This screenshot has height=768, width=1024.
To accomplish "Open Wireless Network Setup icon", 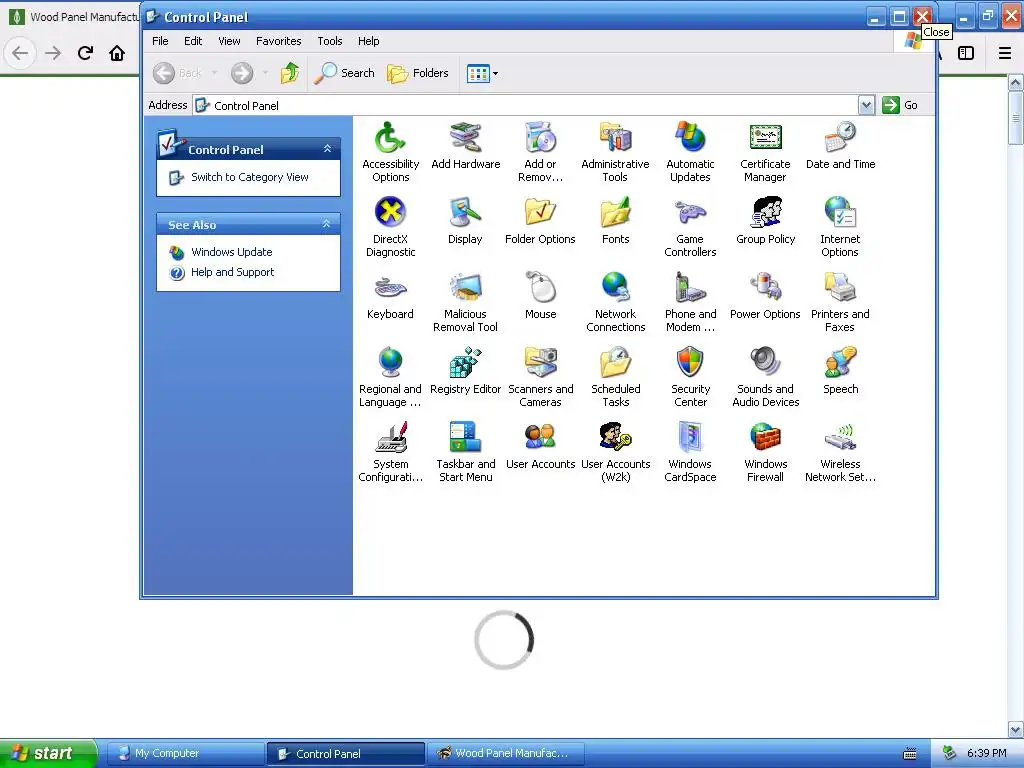I will (x=840, y=452).
